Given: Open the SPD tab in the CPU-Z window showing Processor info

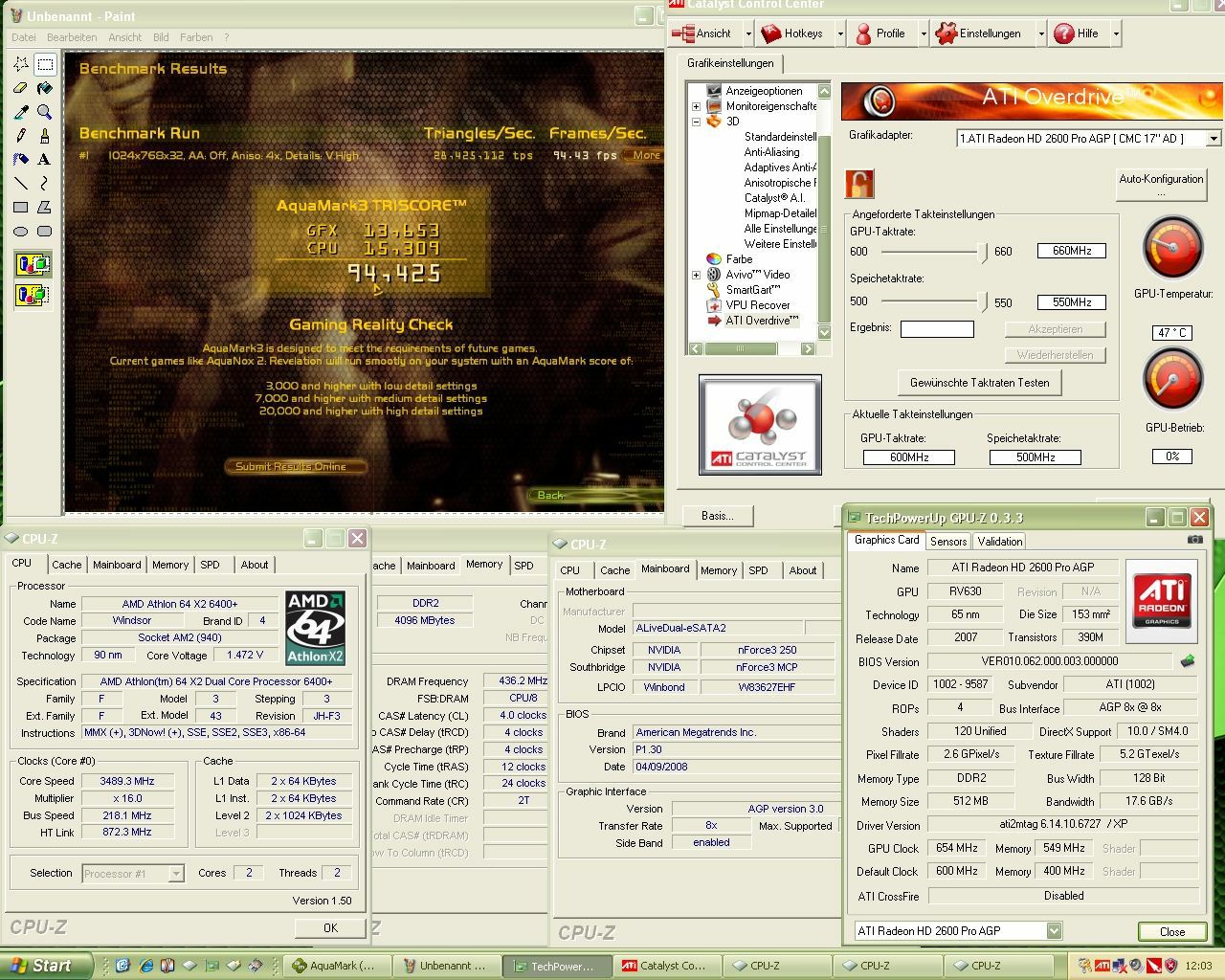Looking at the screenshot, I should pyautogui.click(x=210, y=565).
